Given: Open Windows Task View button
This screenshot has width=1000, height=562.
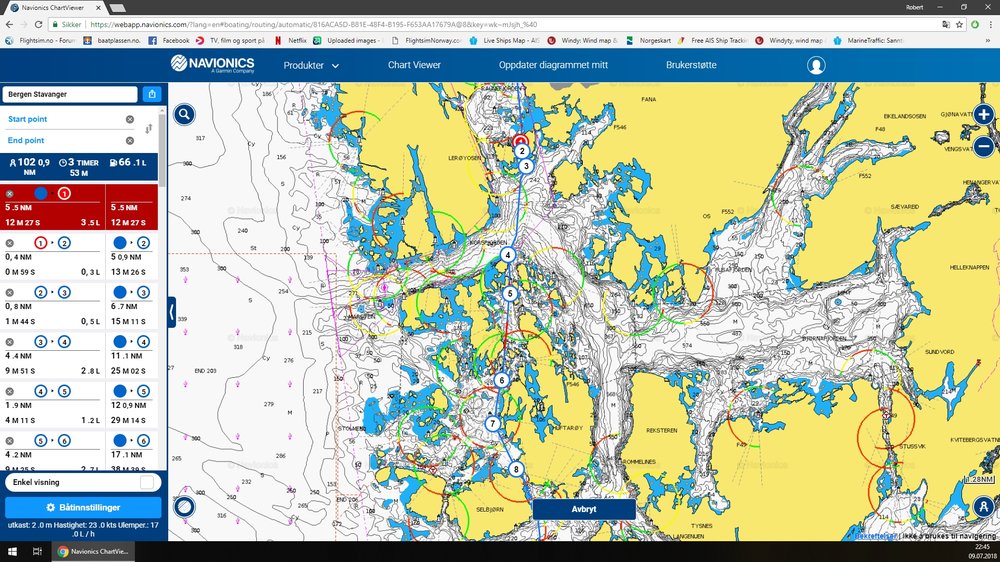Looking at the screenshot, I should (38, 551).
